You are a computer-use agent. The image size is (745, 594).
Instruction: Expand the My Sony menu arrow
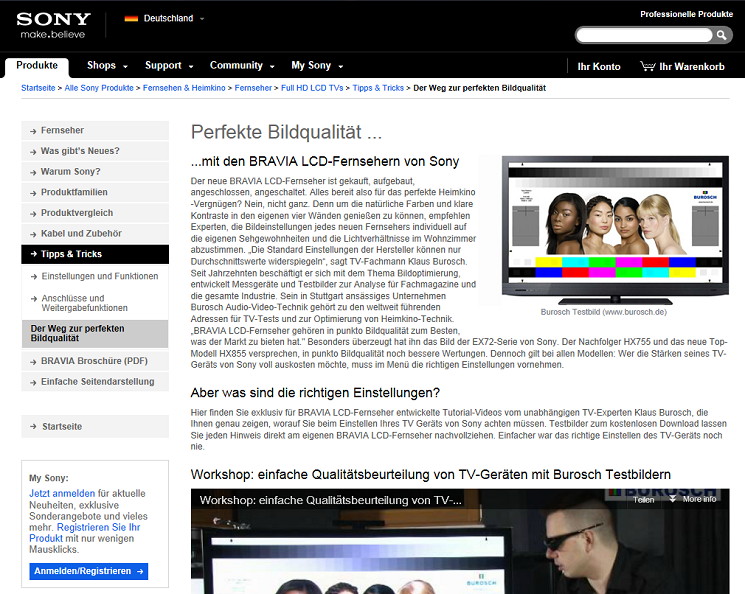[341, 67]
